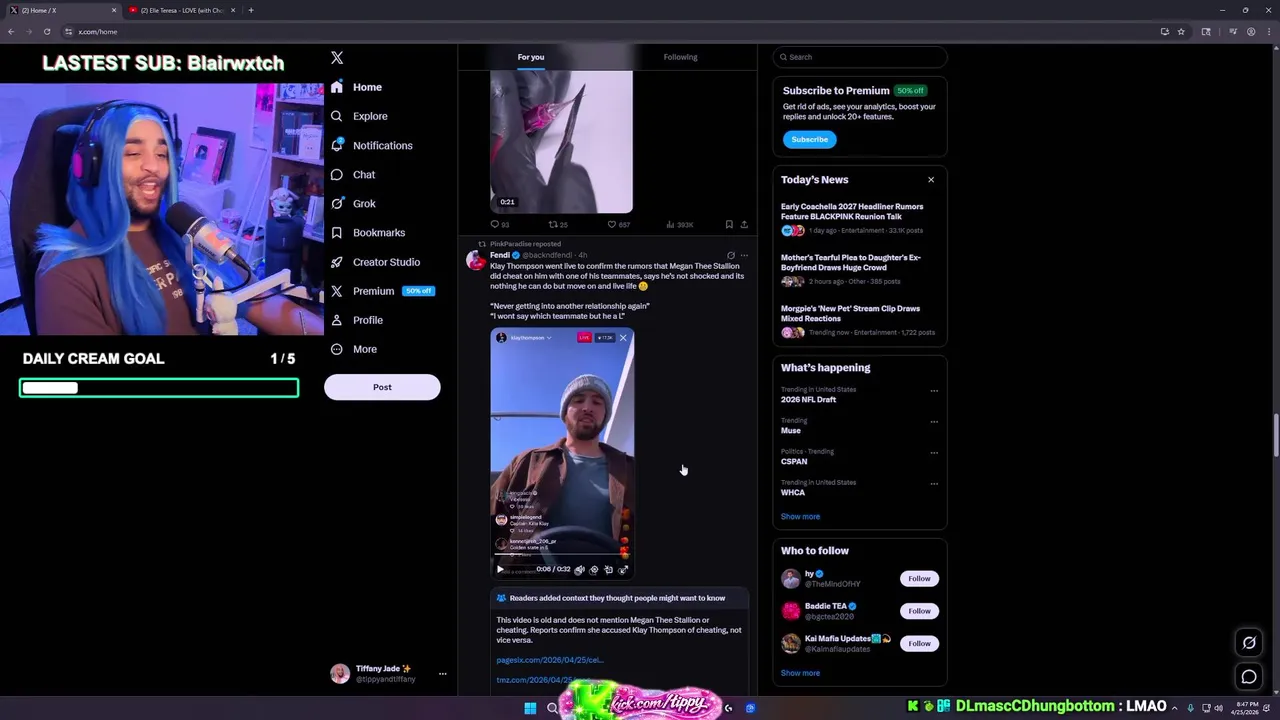This screenshot has height=720, width=1280.
Task: Follow Kai Mafia Updates account
Action: [919, 643]
